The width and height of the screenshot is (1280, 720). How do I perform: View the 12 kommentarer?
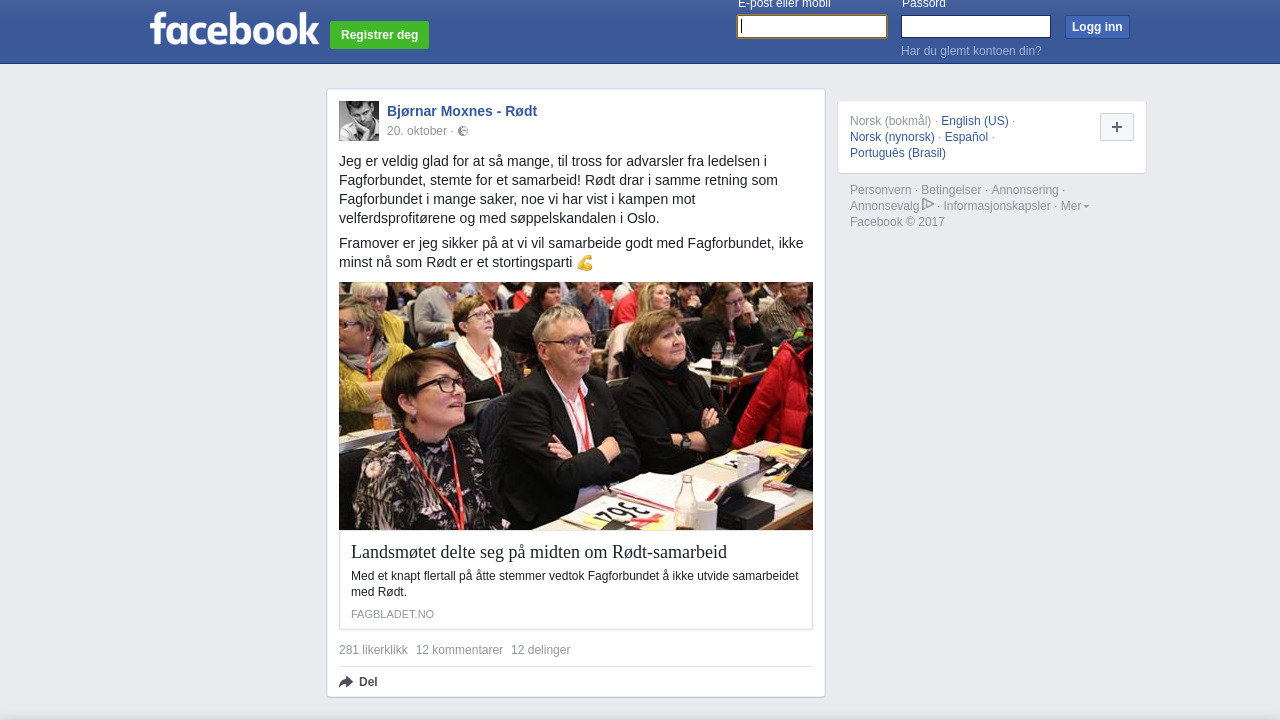click(x=459, y=650)
